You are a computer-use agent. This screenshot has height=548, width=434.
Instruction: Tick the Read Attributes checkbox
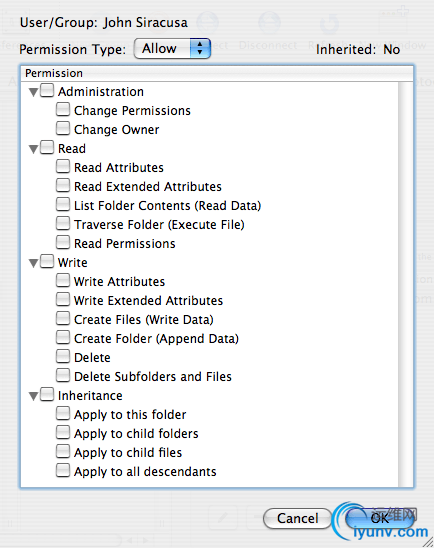[63, 166]
